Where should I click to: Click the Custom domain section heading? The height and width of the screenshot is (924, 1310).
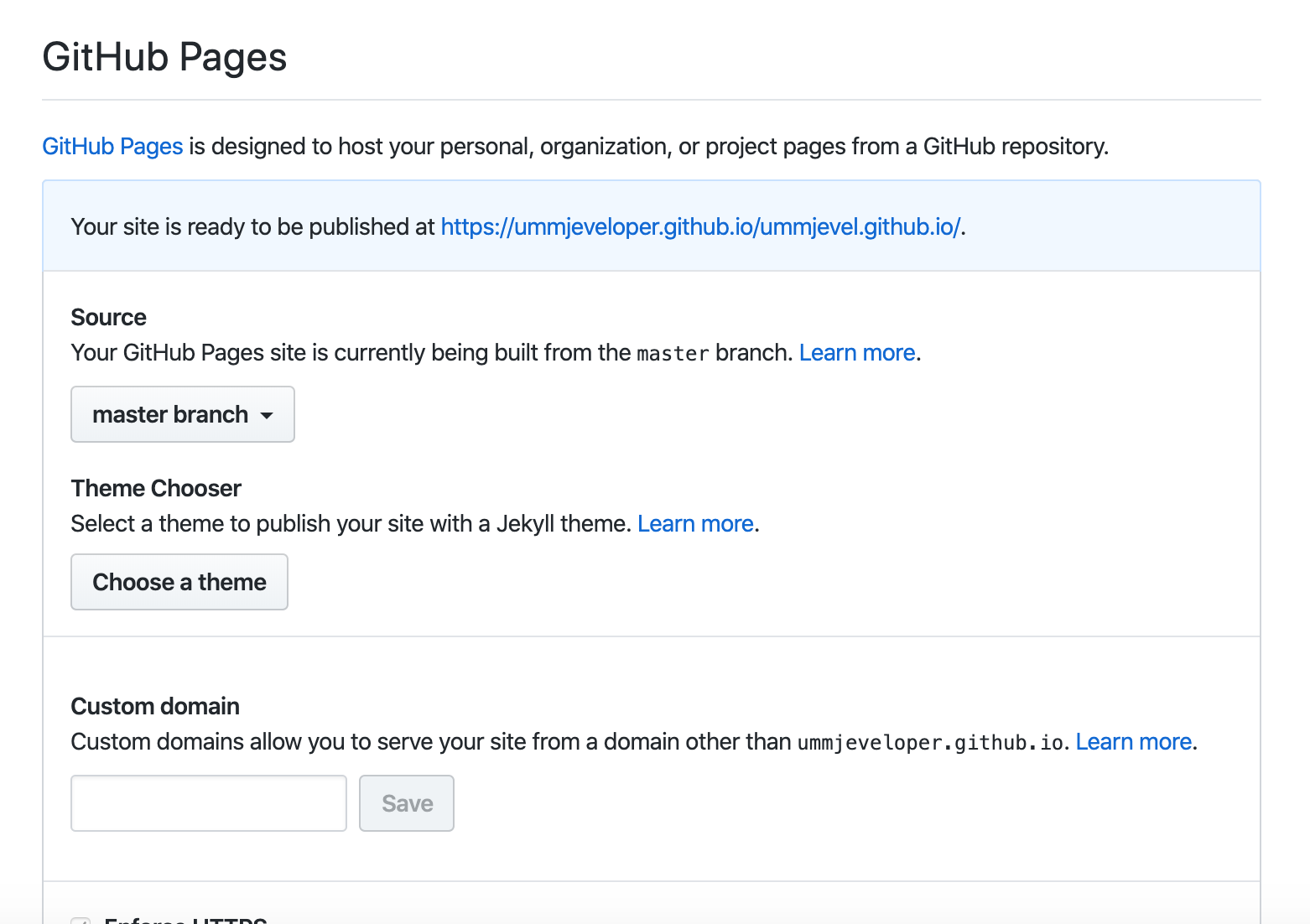(155, 707)
